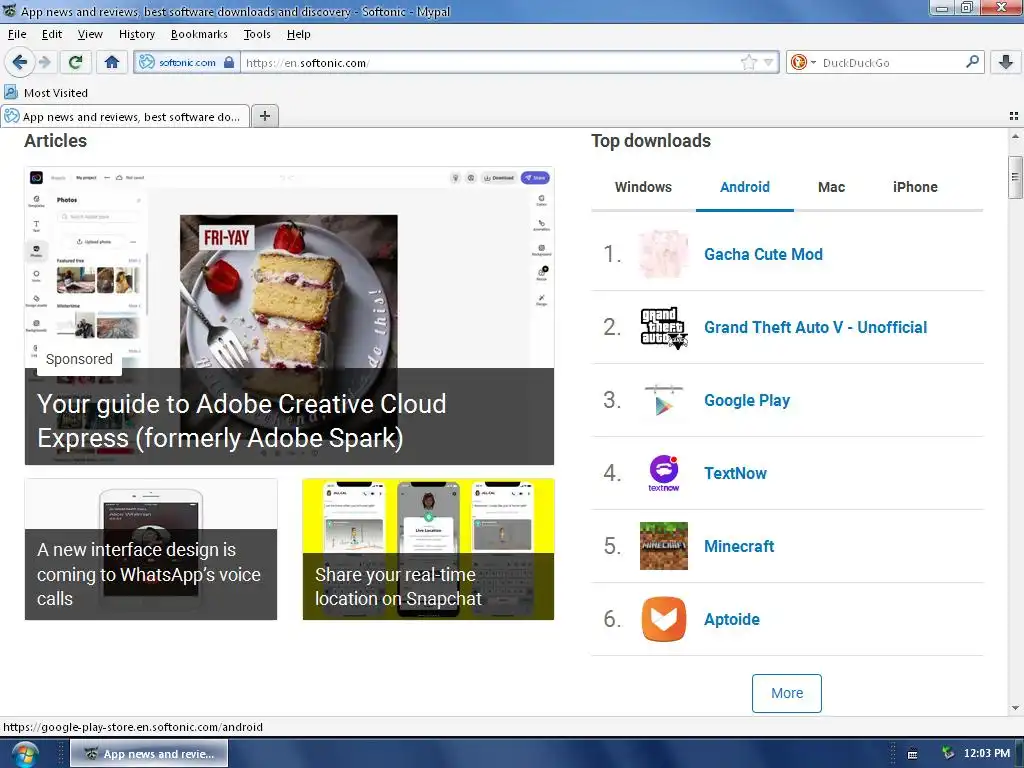The image size is (1024, 768).
Task: Click the padlock security icon
Action: pos(229,63)
